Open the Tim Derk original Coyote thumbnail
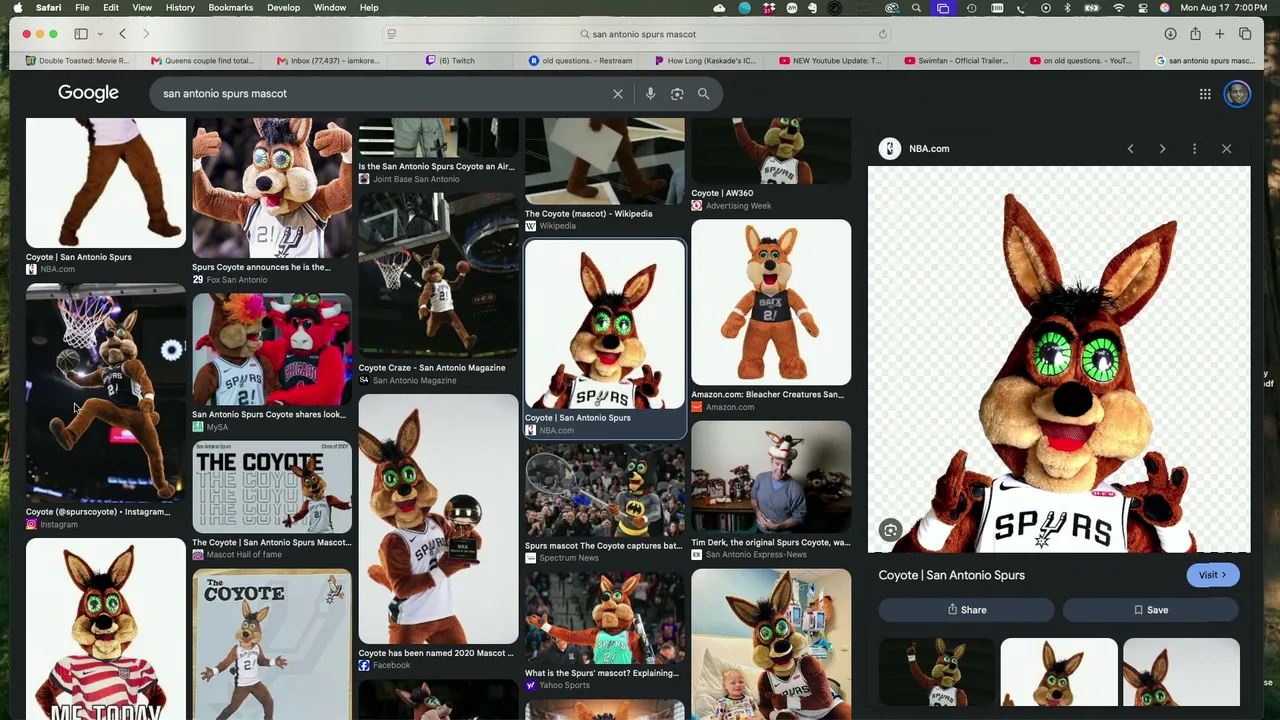Image resolution: width=1280 pixels, height=720 pixels. [771, 477]
